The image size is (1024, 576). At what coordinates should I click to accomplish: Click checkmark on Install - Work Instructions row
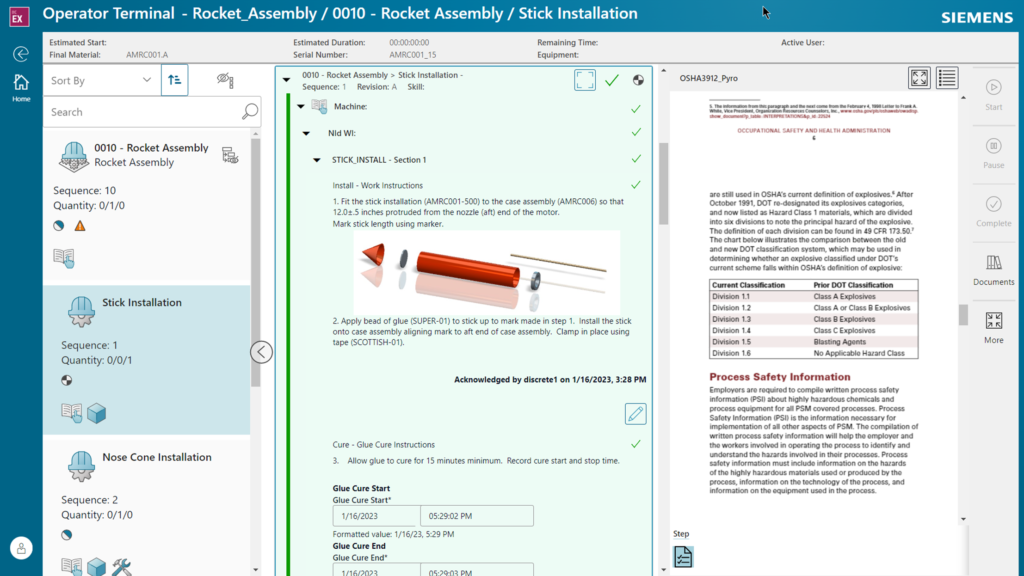tap(636, 185)
